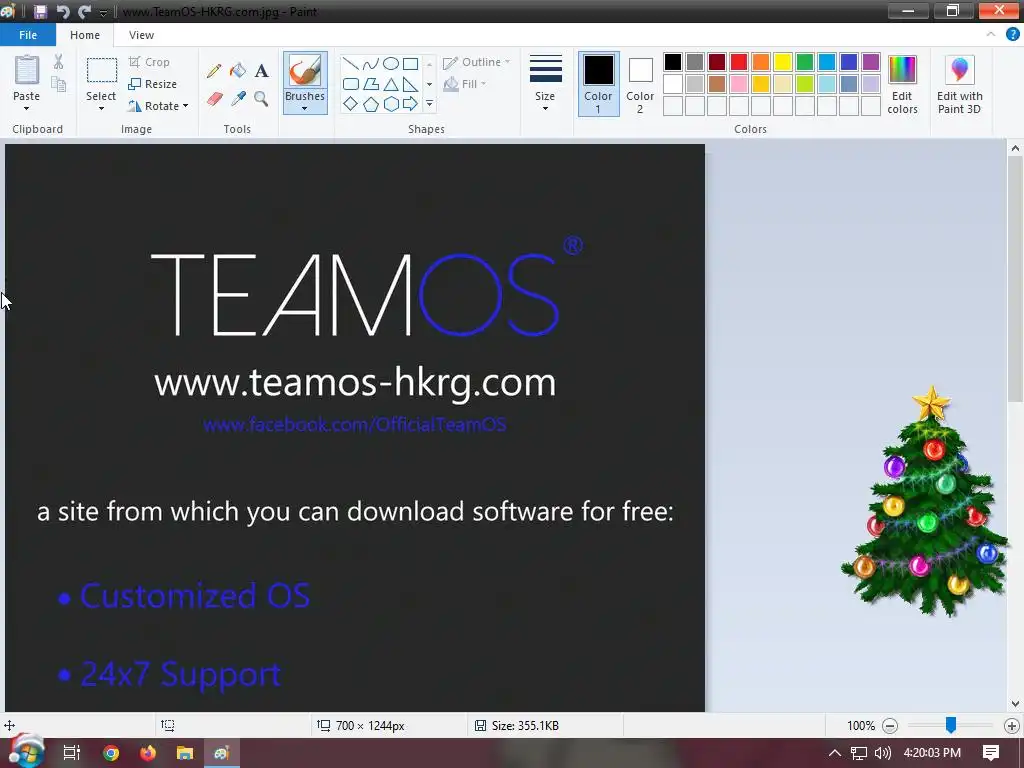
Task: Click the Save icon in title bar
Action: coord(40,11)
